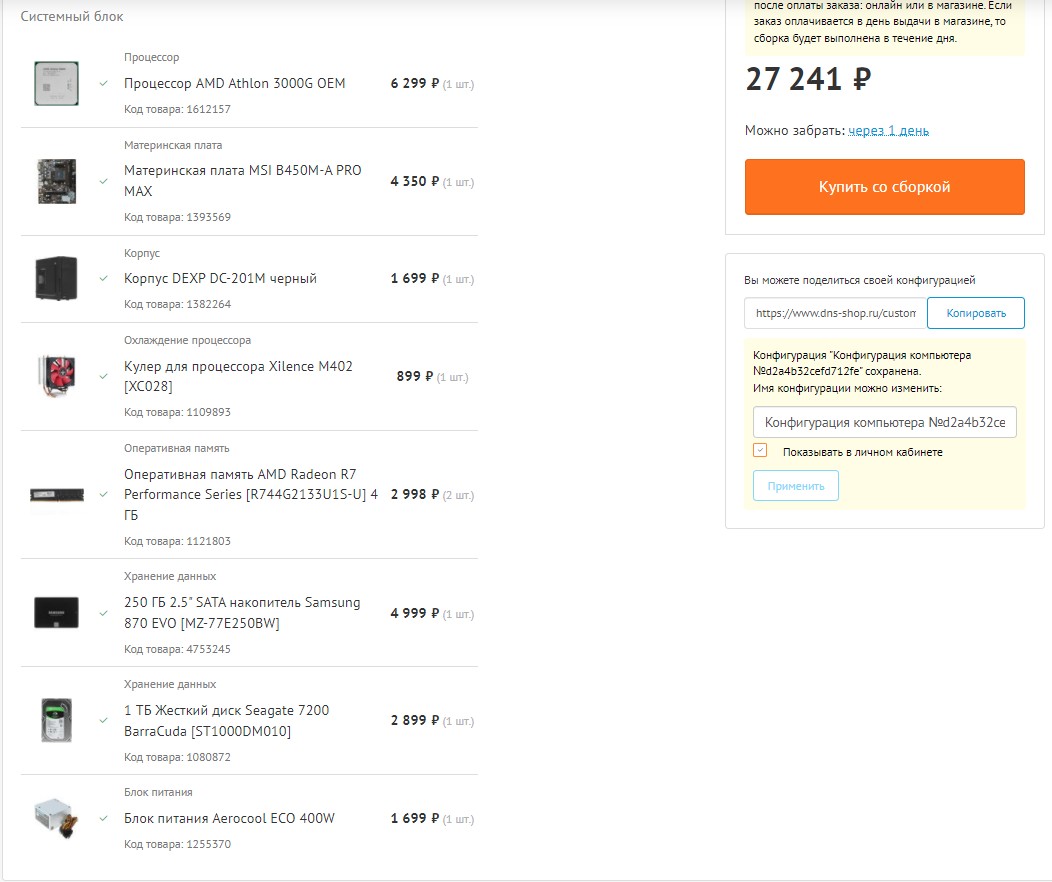Click the total price 27 241 ₽
This screenshot has width=1052, height=882.
click(808, 79)
